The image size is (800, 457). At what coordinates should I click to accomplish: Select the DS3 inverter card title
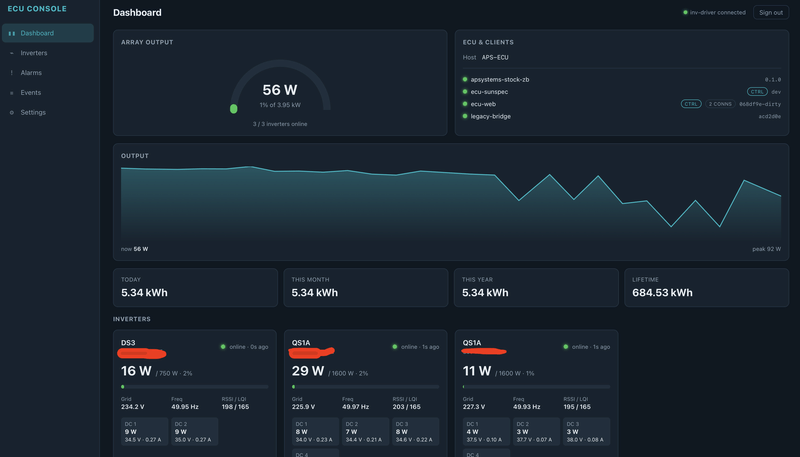(128, 343)
